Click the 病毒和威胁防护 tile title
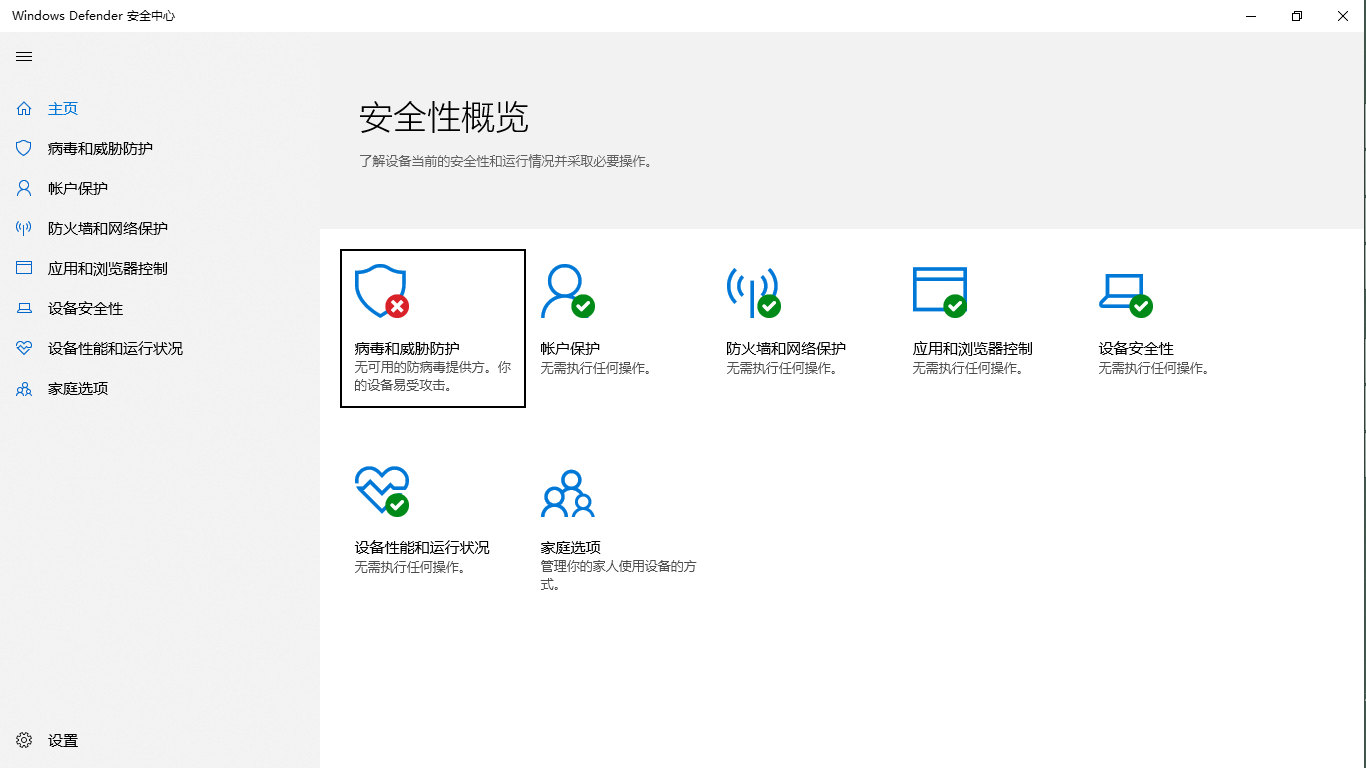The image size is (1366, 768). 407,348
